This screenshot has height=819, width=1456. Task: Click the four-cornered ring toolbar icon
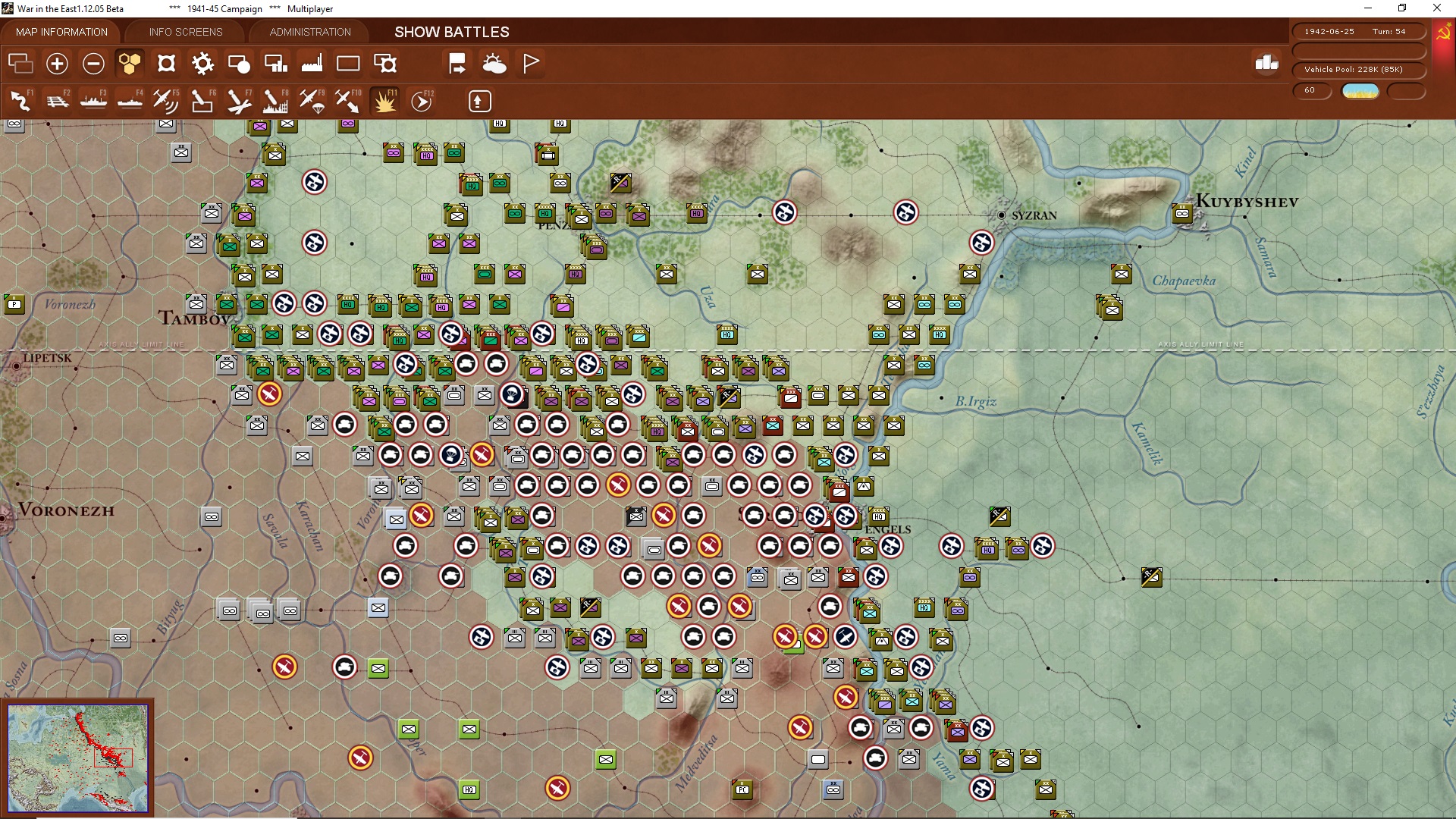[x=166, y=64]
